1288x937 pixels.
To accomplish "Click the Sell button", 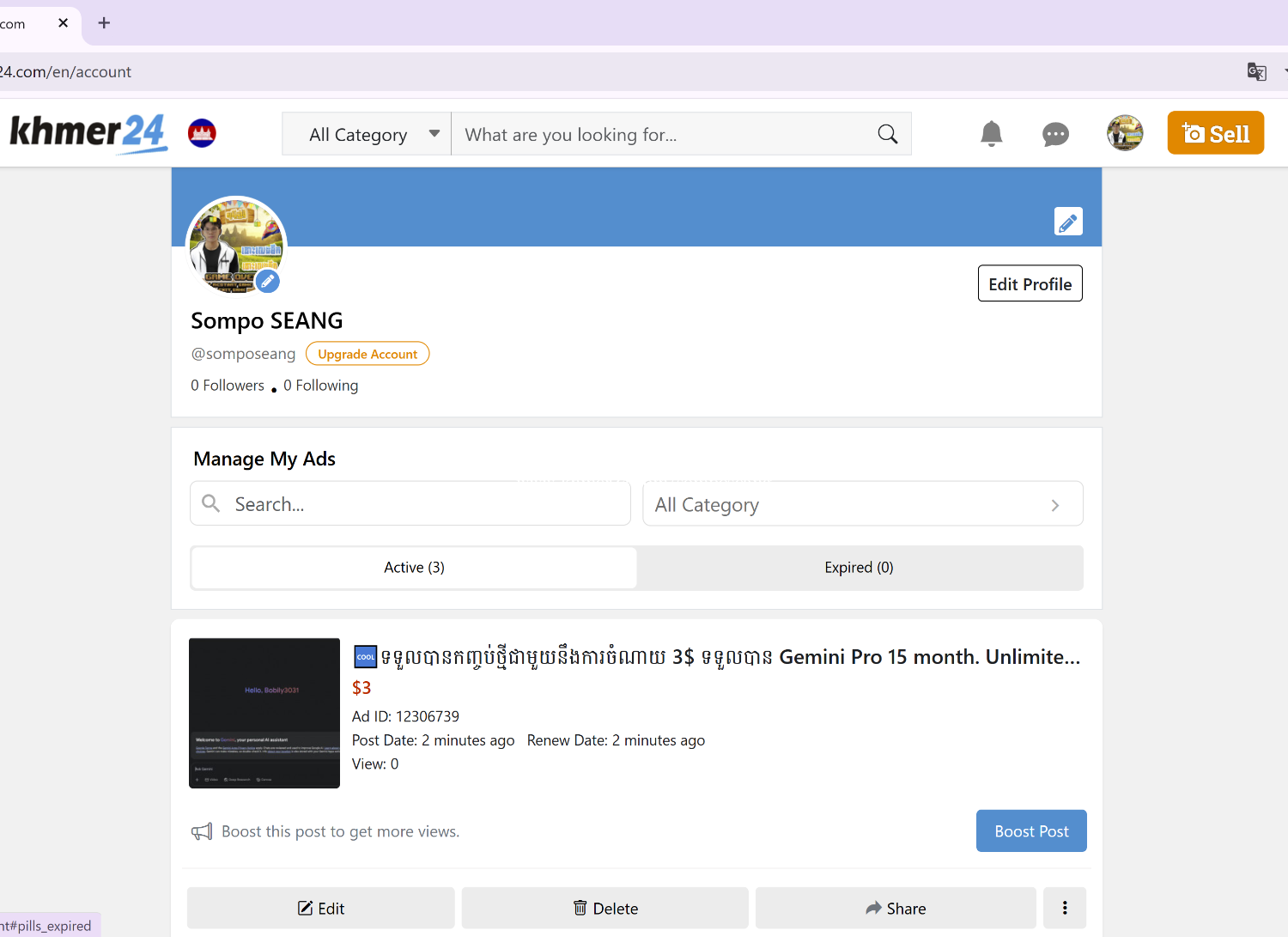I will tap(1216, 133).
